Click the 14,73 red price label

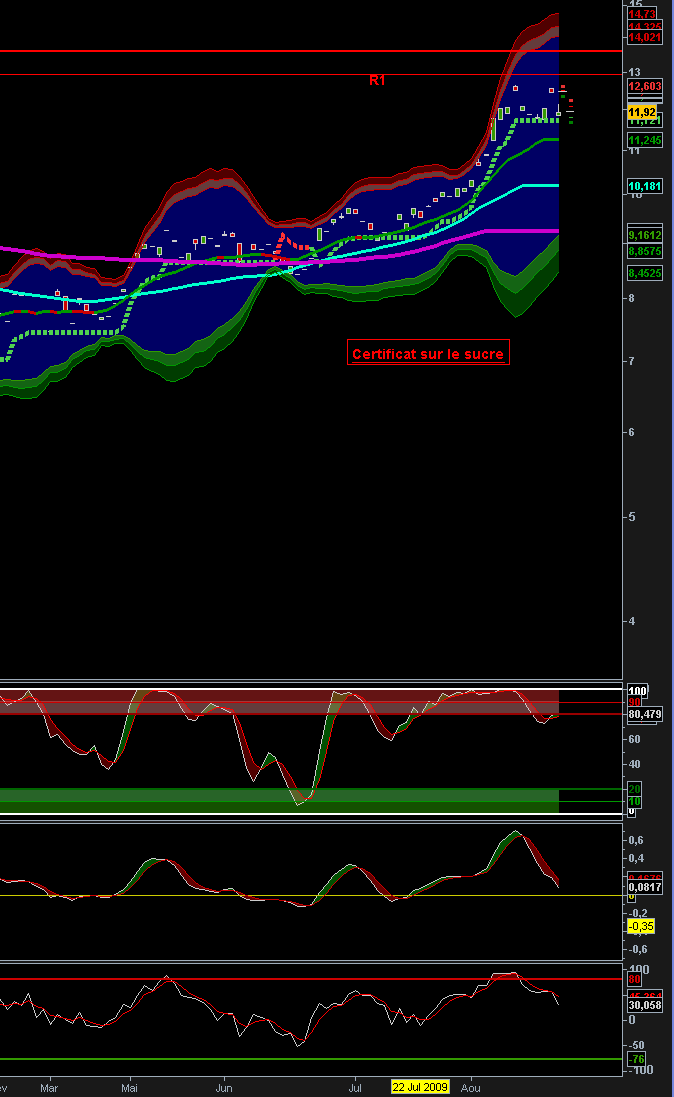pyautogui.click(x=643, y=14)
